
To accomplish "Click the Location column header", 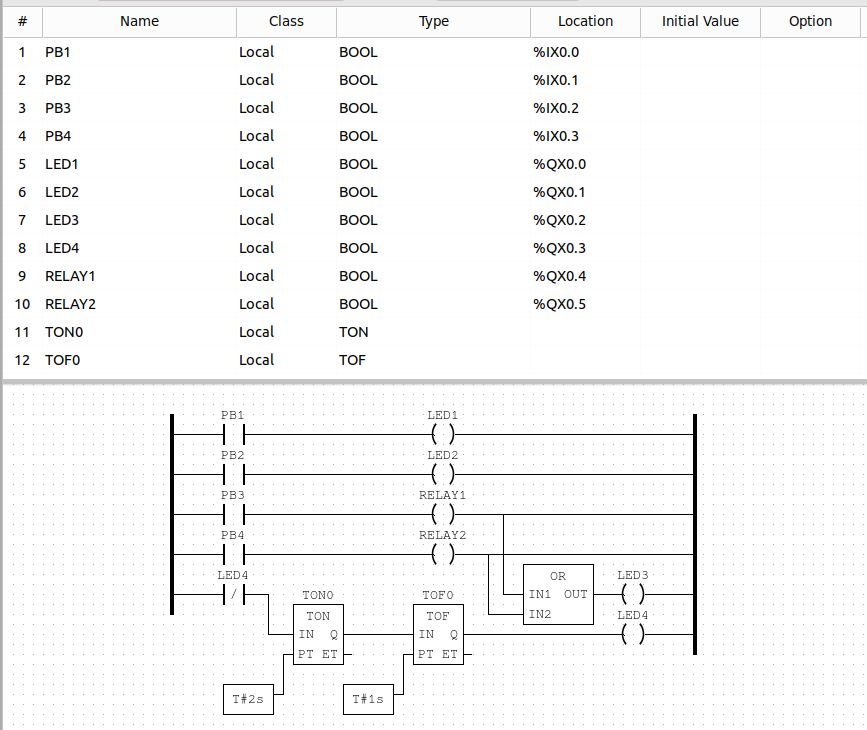I will [x=585, y=21].
